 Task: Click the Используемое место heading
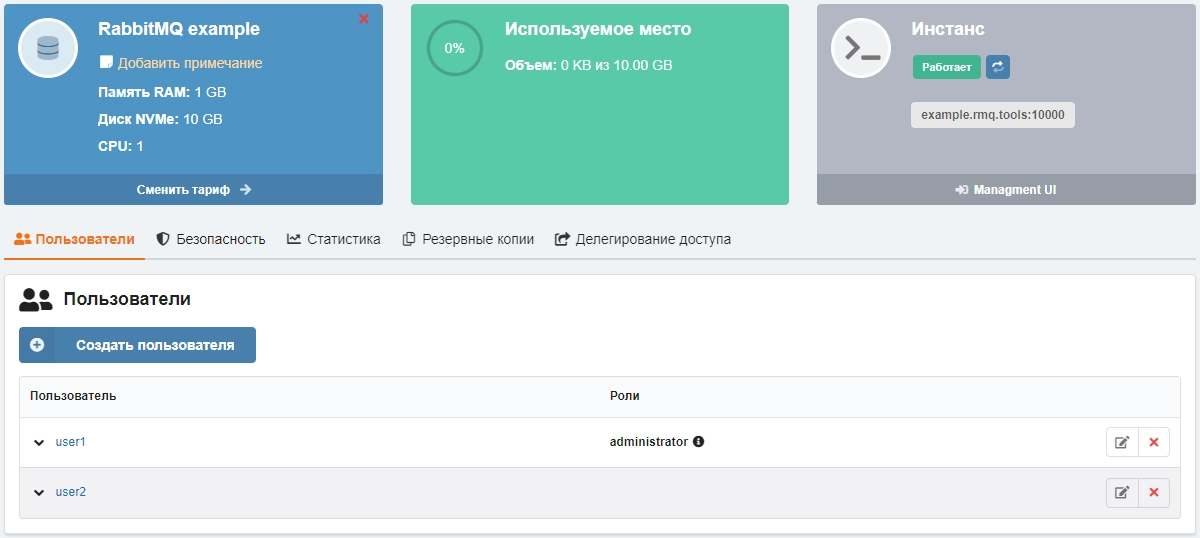click(x=598, y=29)
